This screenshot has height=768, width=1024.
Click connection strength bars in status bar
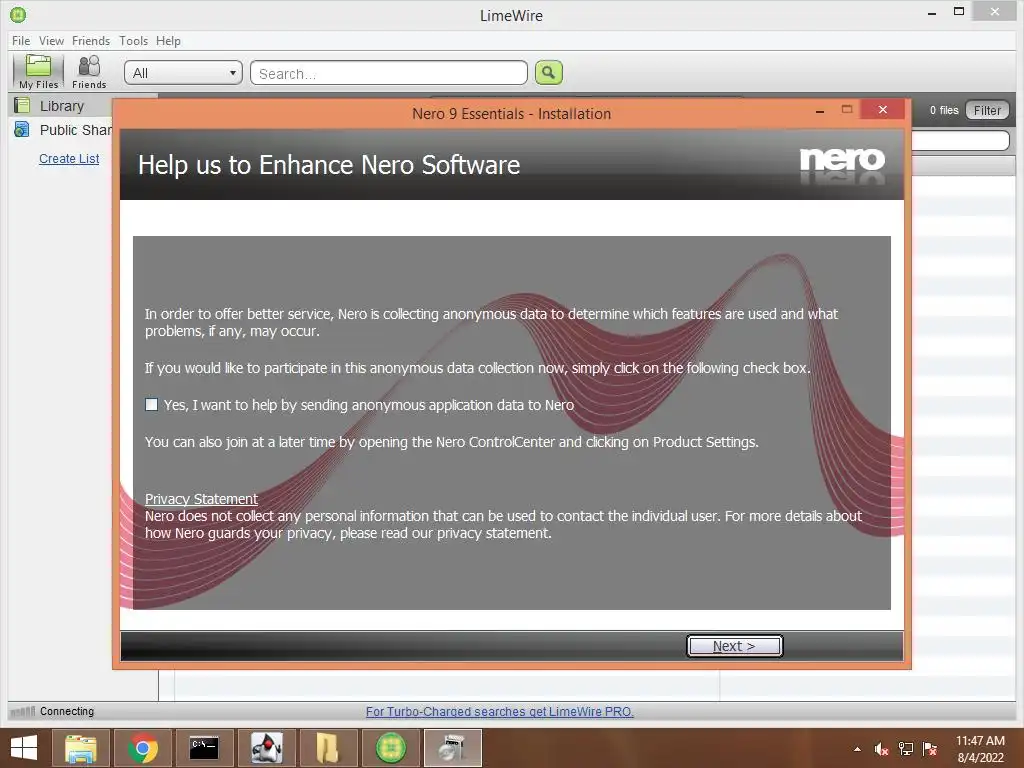pyautogui.click(x=24, y=711)
